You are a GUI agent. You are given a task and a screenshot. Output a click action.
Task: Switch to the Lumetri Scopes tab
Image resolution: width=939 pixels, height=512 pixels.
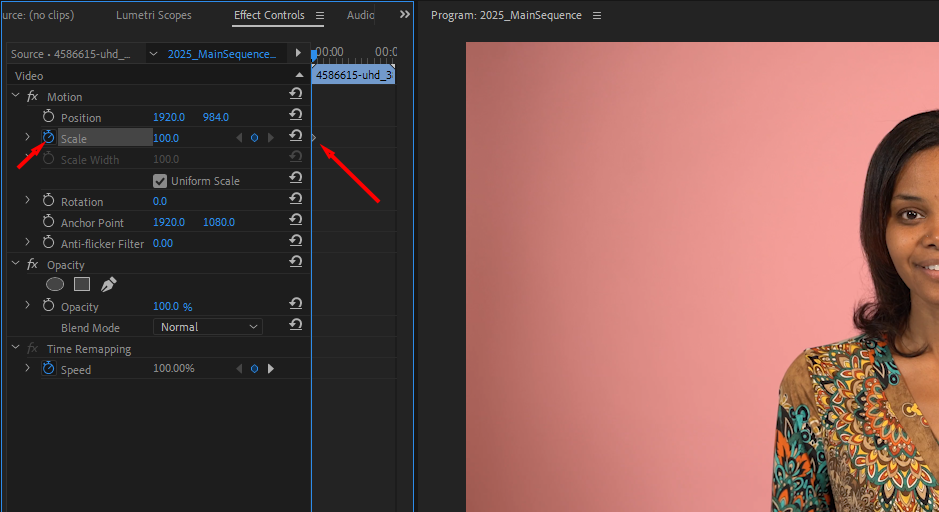(x=154, y=15)
